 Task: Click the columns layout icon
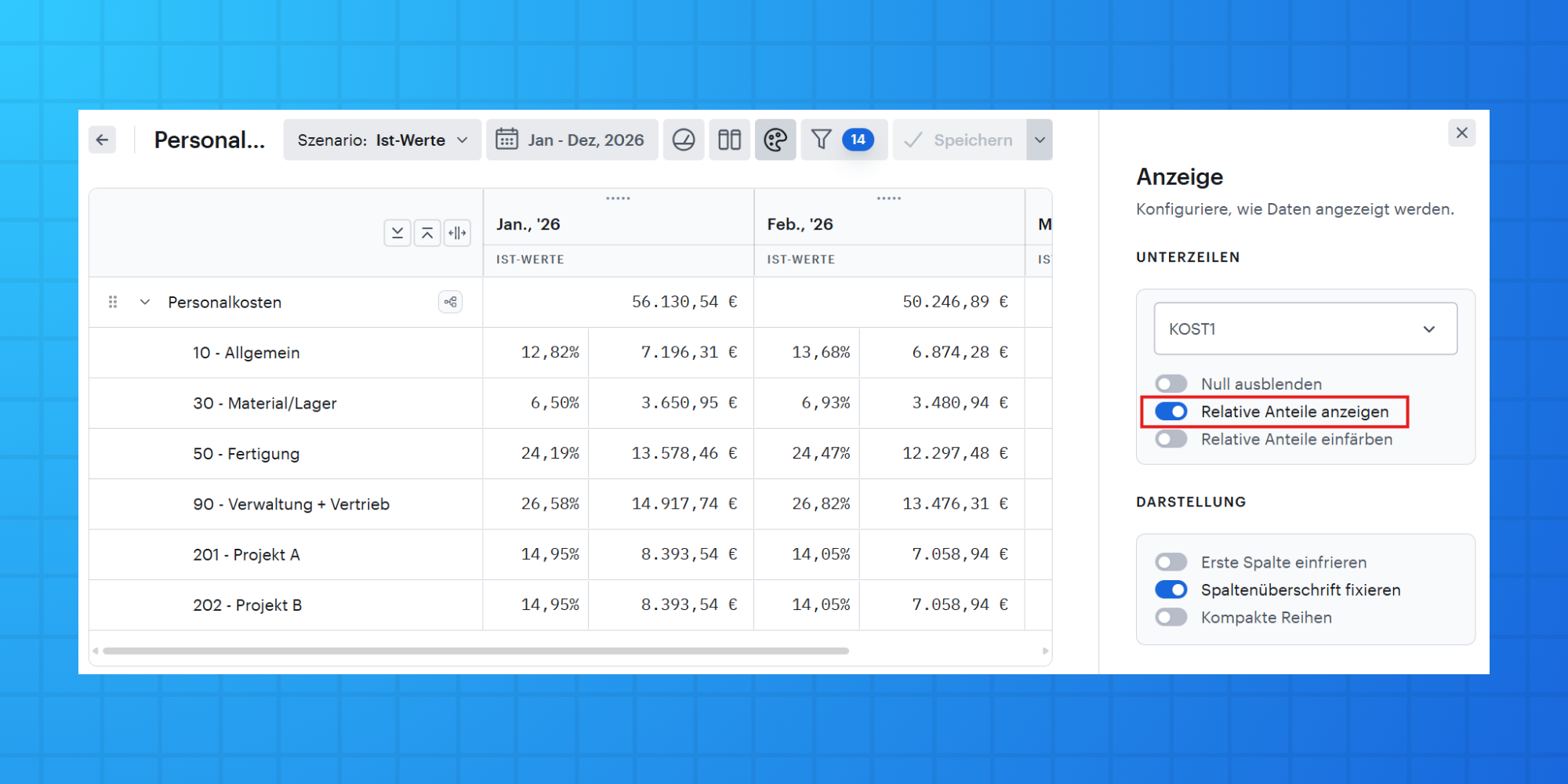[729, 140]
